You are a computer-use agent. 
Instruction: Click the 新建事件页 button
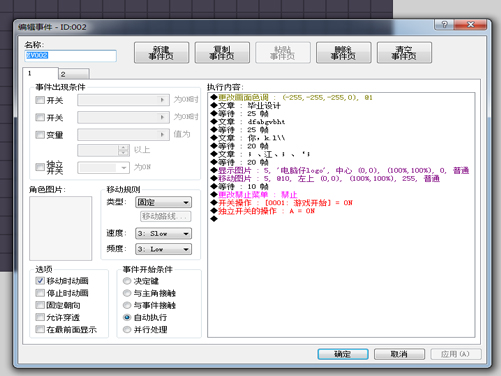pos(161,53)
